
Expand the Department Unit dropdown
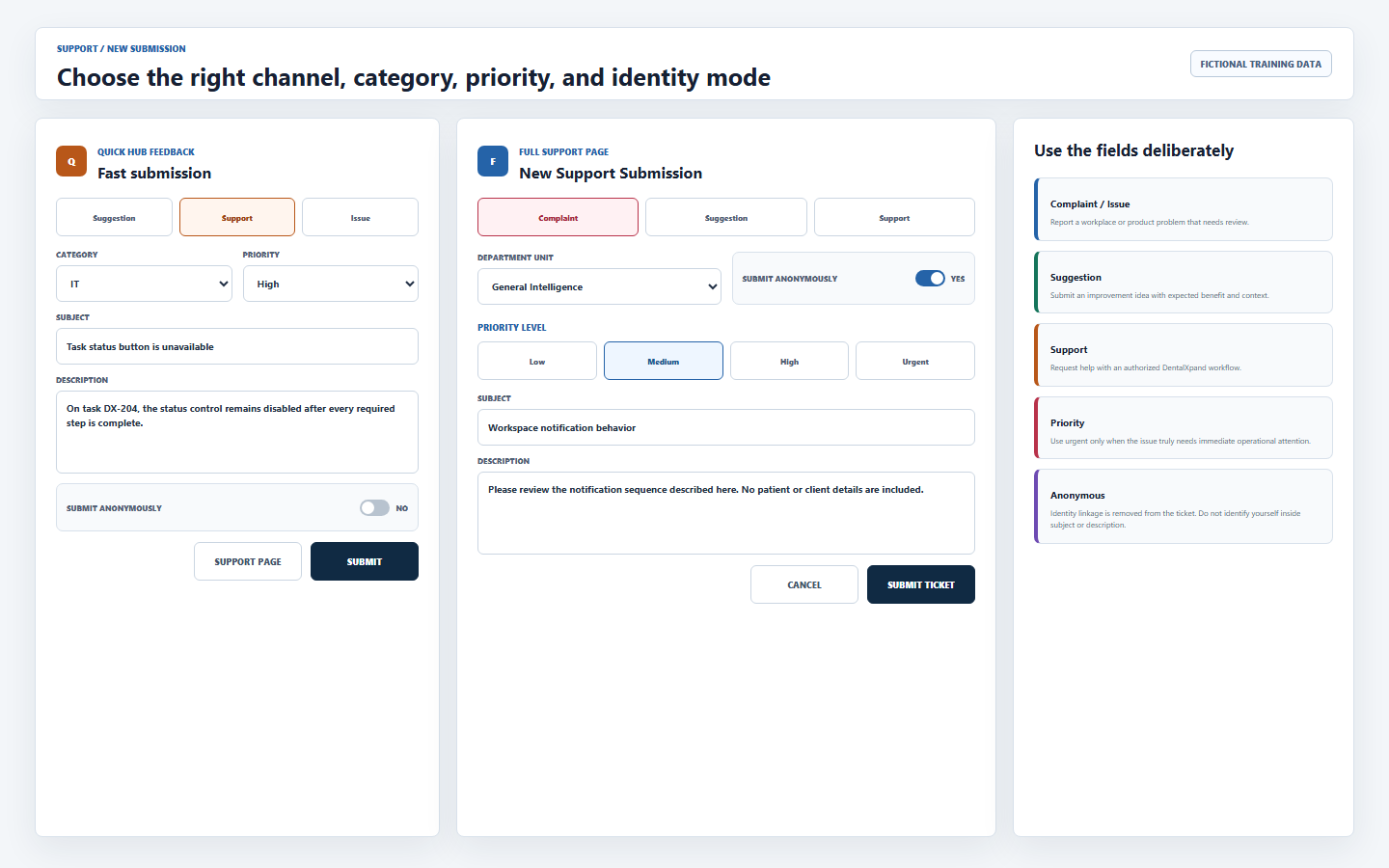click(x=599, y=286)
